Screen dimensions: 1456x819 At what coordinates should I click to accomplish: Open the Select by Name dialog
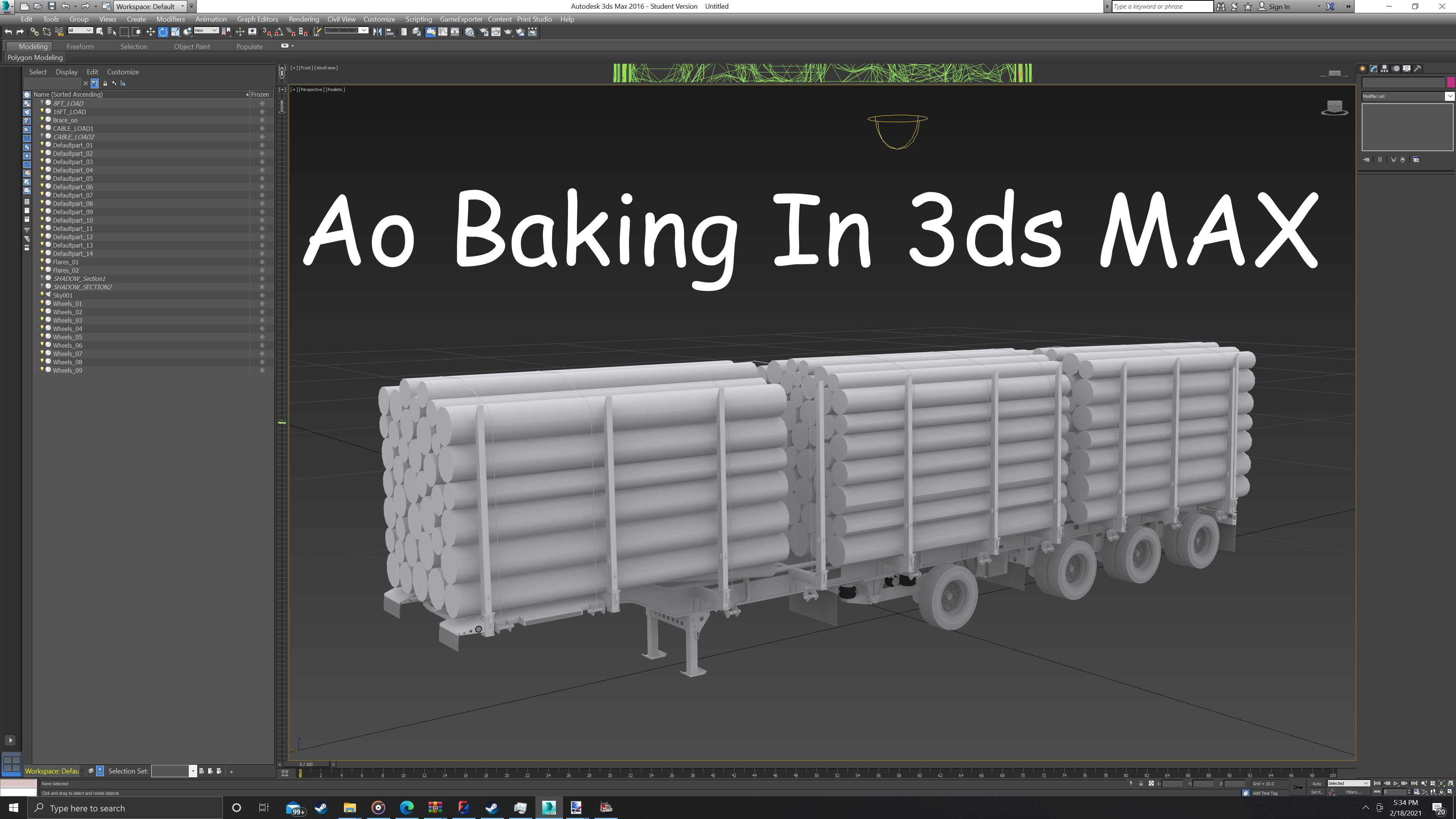[111, 31]
